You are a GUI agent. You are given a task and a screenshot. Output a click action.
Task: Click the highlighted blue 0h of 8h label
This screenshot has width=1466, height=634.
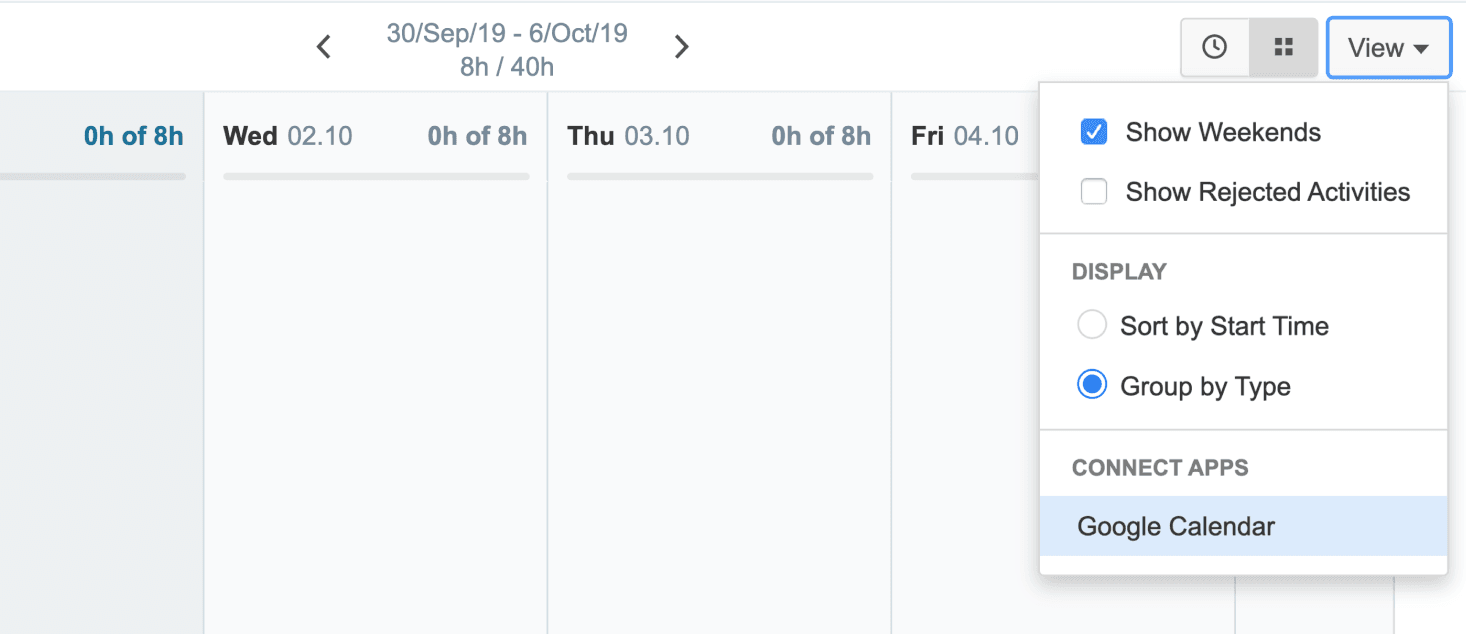[134, 136]
